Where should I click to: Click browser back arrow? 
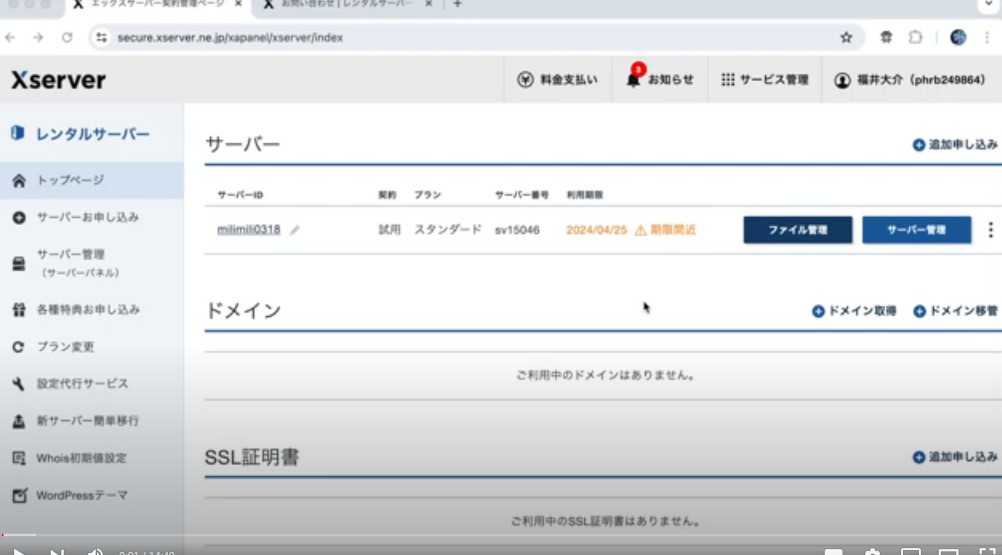click(x=10, y=38)
